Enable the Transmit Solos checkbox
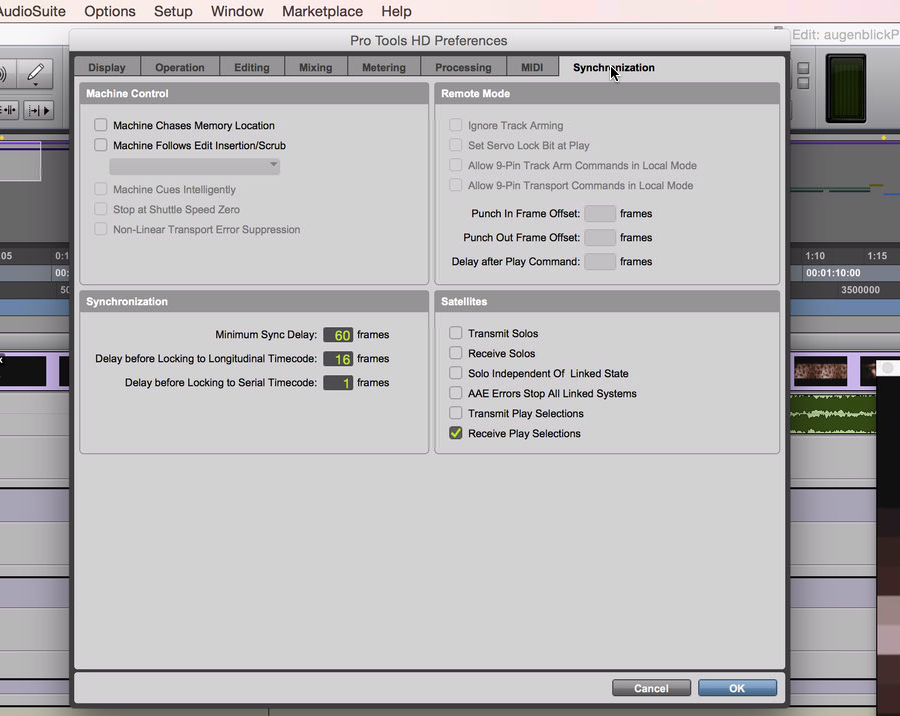 click(456, 334)
